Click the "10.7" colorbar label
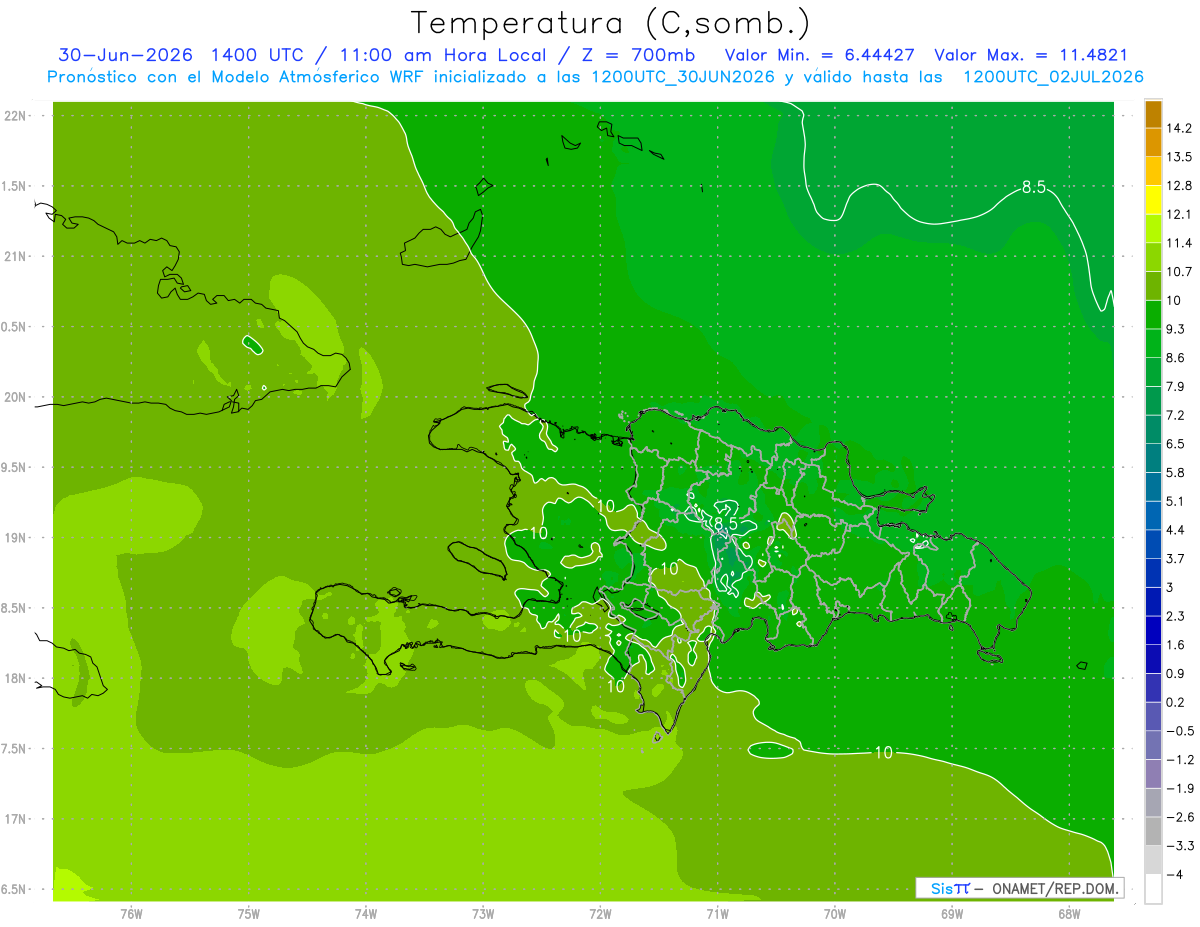 click(1180, 272)
